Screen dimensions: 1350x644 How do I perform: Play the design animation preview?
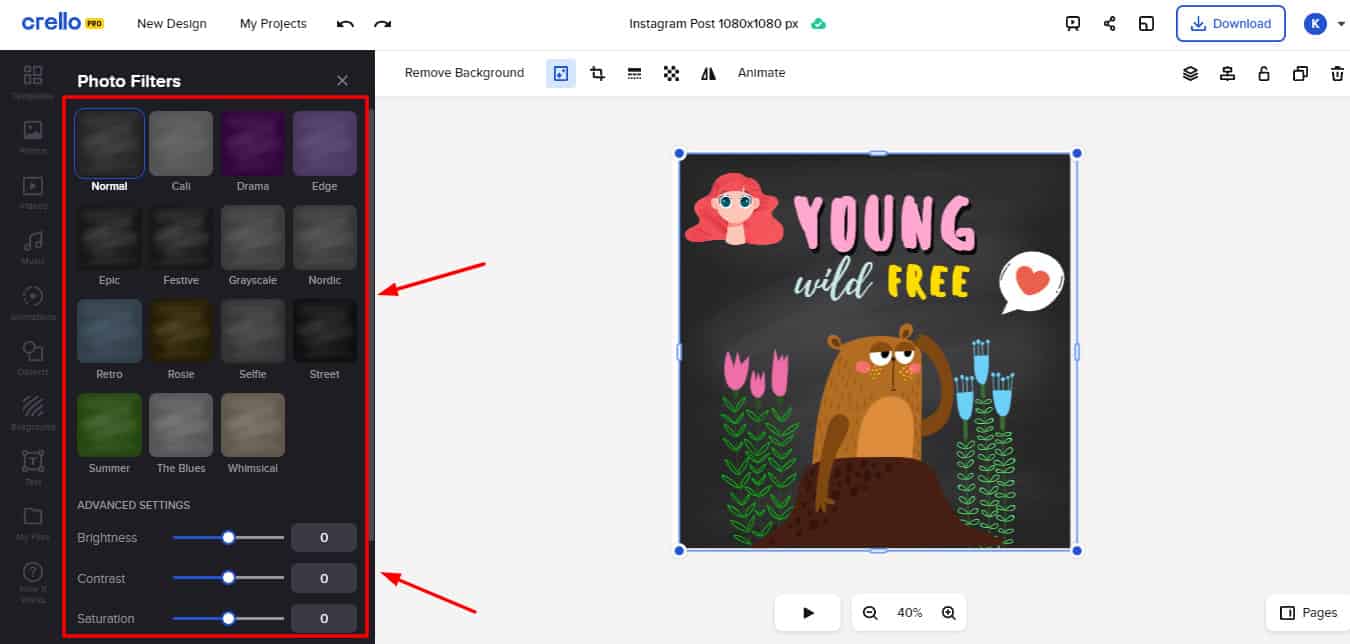click(x=809, y=613)
